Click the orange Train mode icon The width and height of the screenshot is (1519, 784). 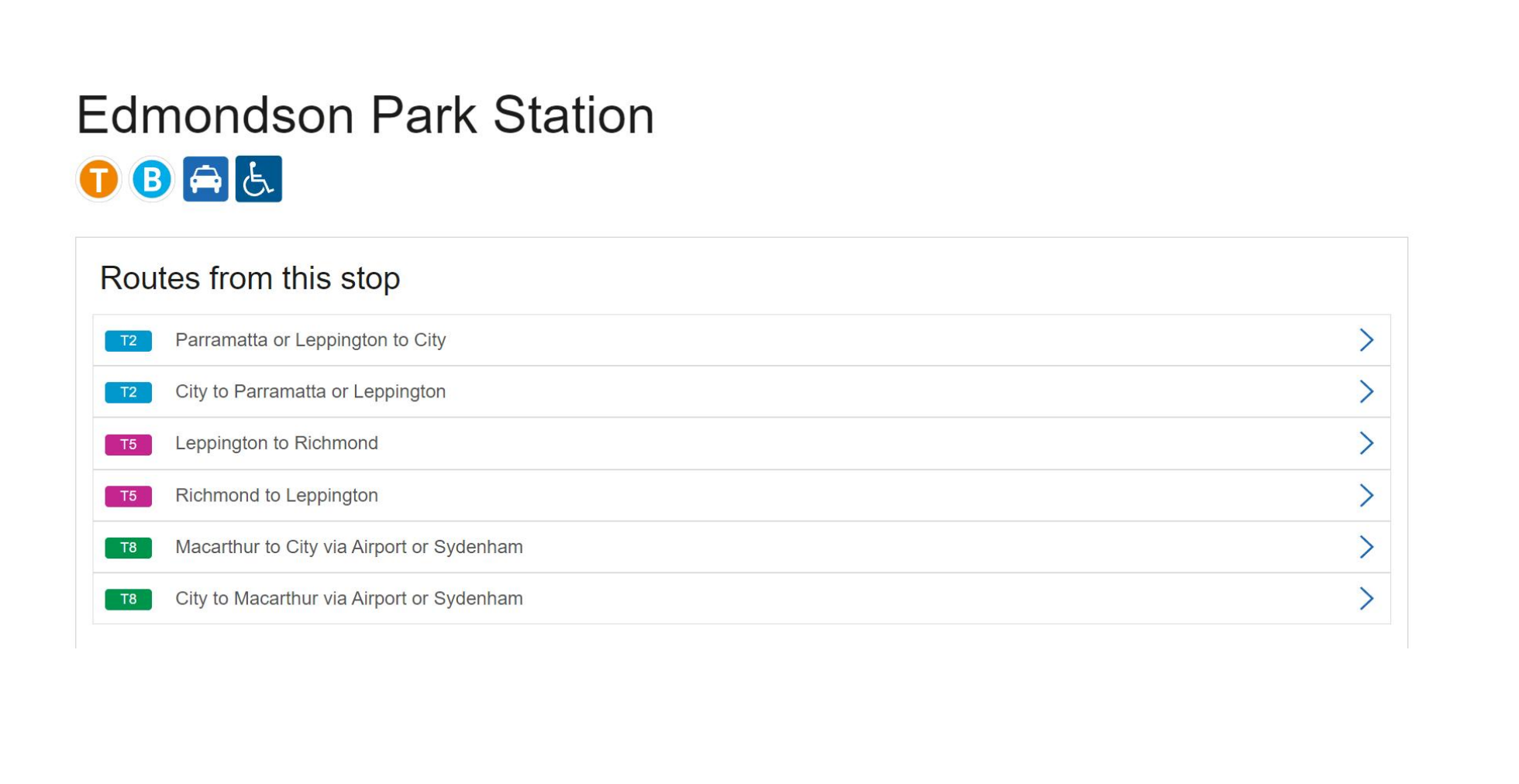coord(98,180)
